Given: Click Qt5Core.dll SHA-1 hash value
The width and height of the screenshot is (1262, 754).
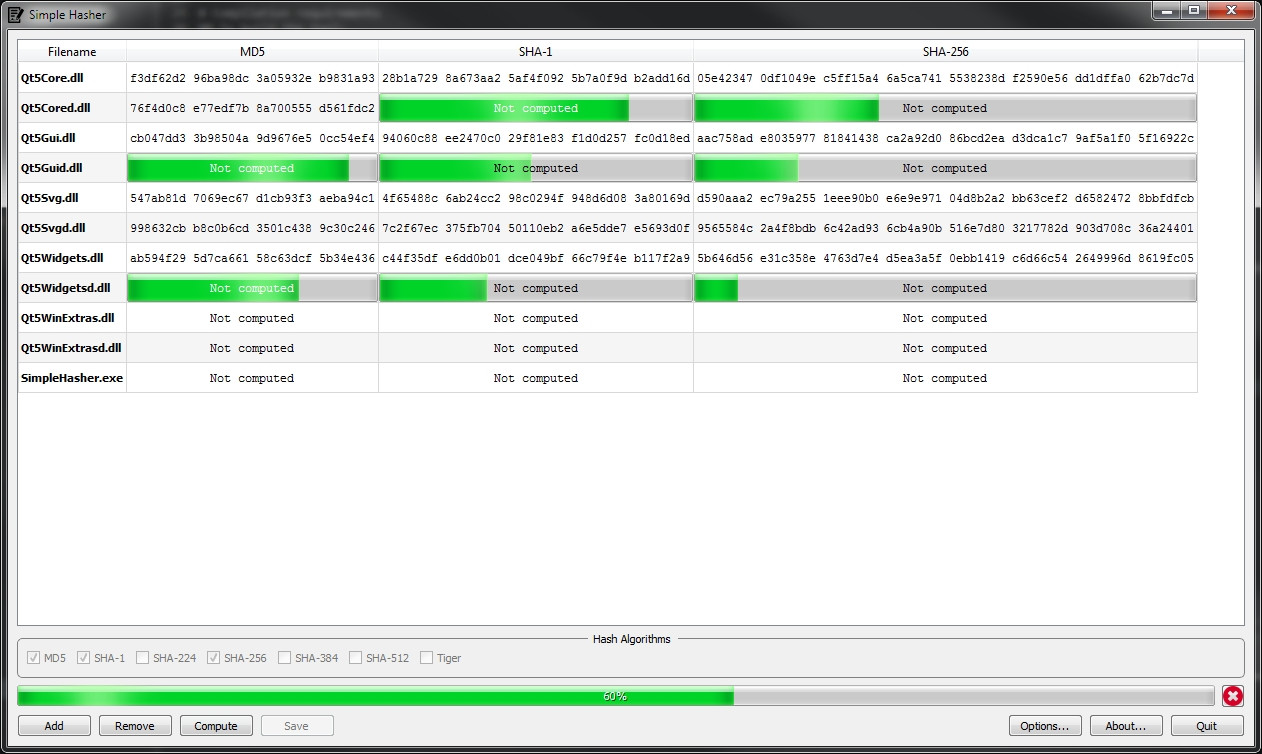Looking at the screenshot, I should click(x=536, y=78).
